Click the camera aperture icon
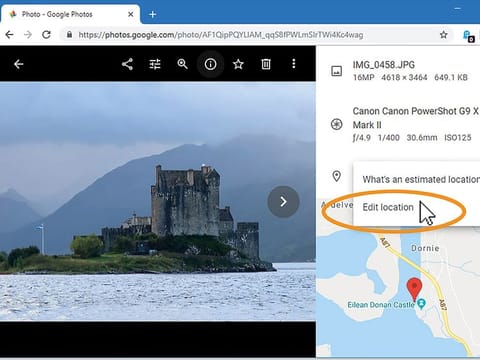The image size is (480, 360). (337, 124)
